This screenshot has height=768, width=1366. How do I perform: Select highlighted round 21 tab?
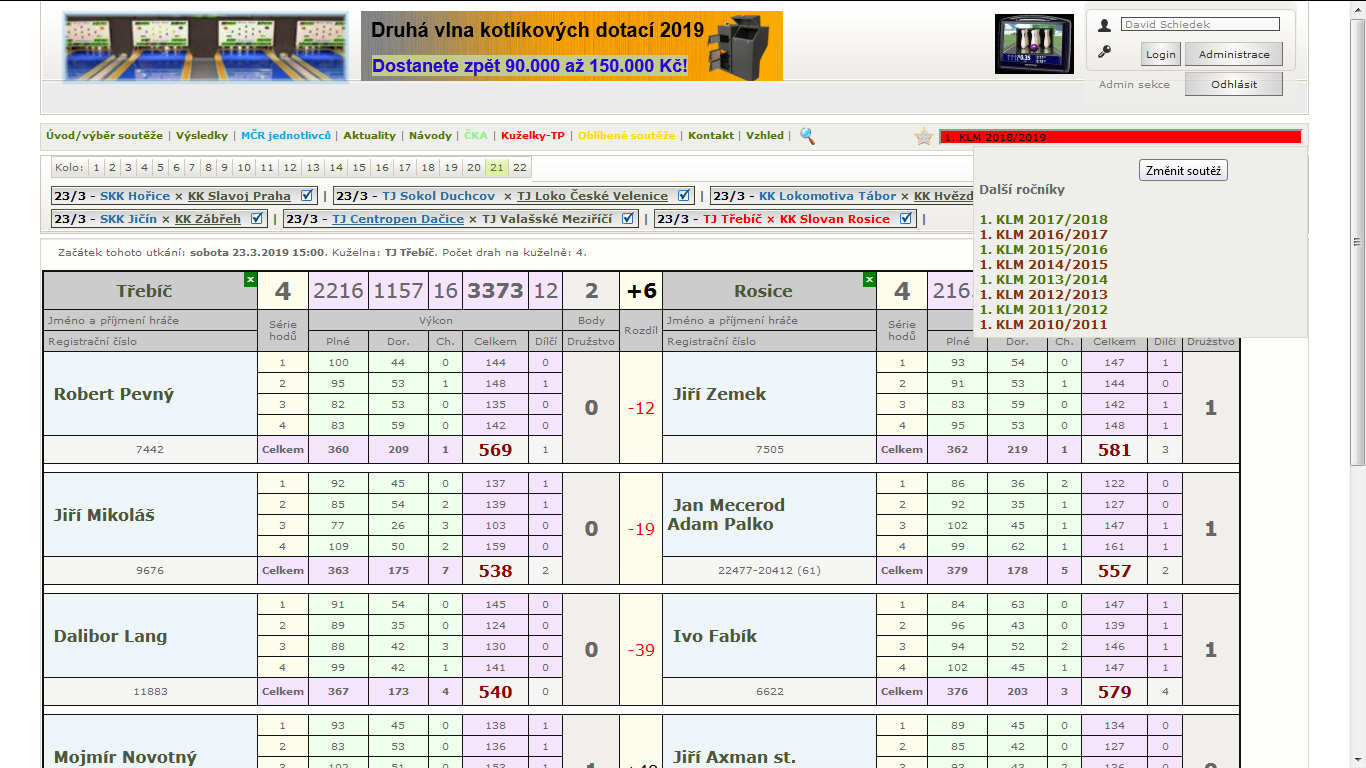coord(497,168)
